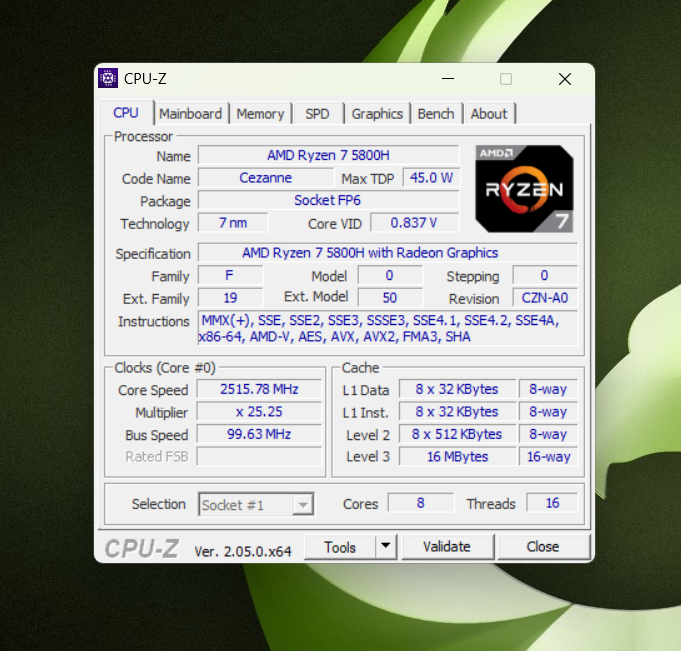This screenshot has width=681, height=651.
Task: Click the Core Speed value '2515.78 MHz'
Action: point(259,389)
